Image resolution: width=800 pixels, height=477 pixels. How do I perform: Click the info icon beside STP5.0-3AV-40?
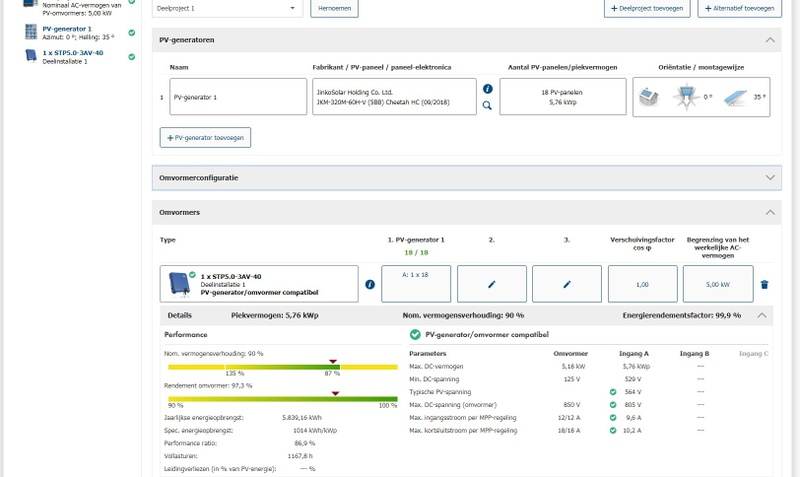pos(369,284)
